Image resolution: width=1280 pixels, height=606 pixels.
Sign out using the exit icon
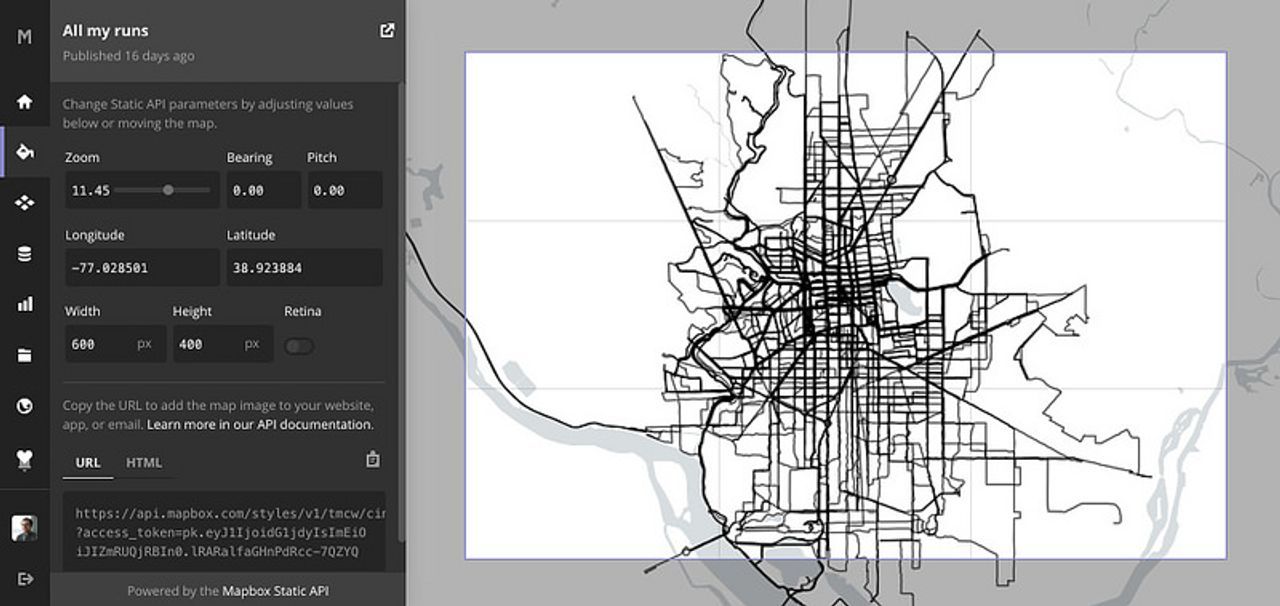click(x=24, y=579)
